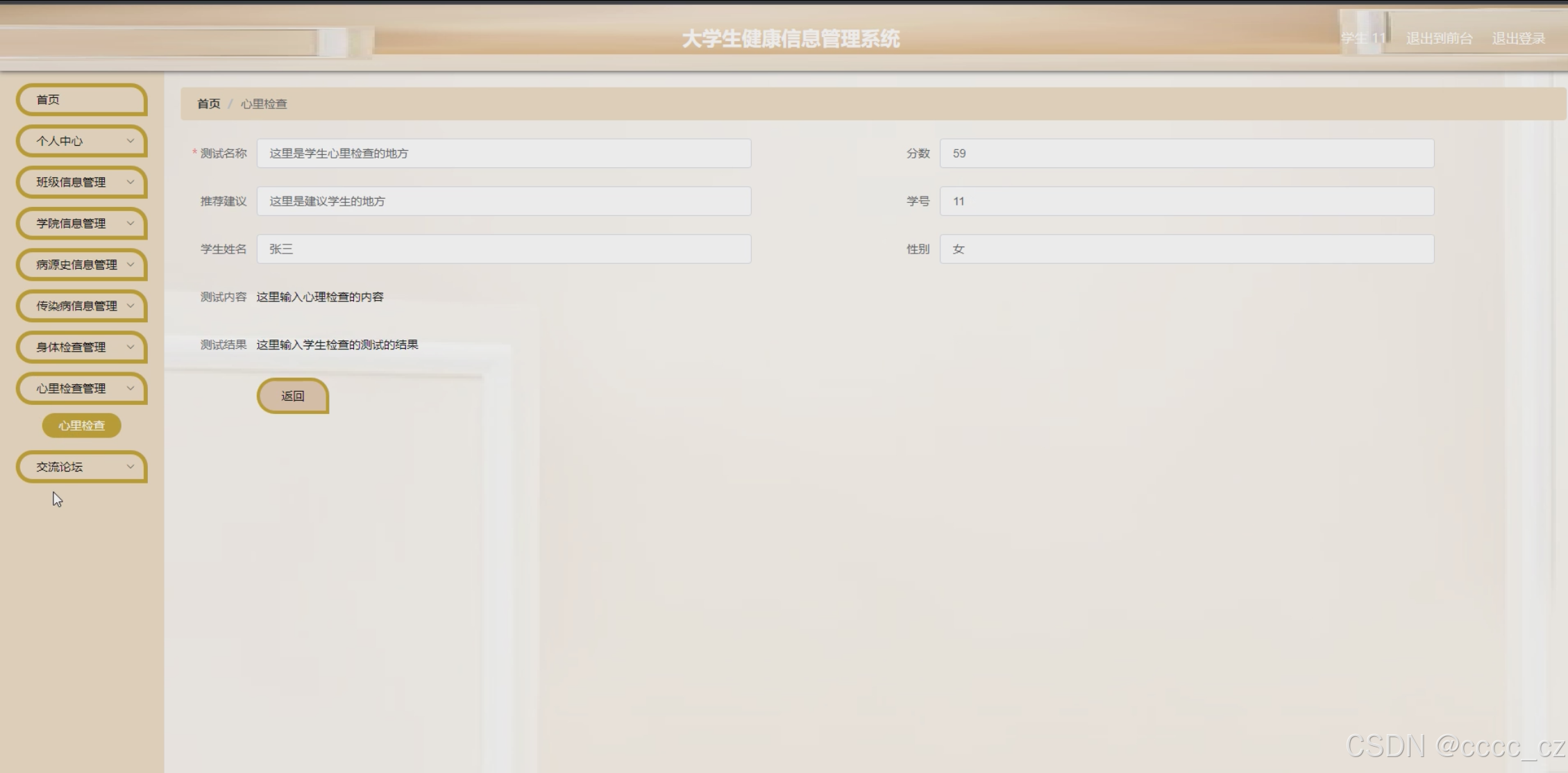Click the 病源史信息管理 chevron icon

click(130, 265)
